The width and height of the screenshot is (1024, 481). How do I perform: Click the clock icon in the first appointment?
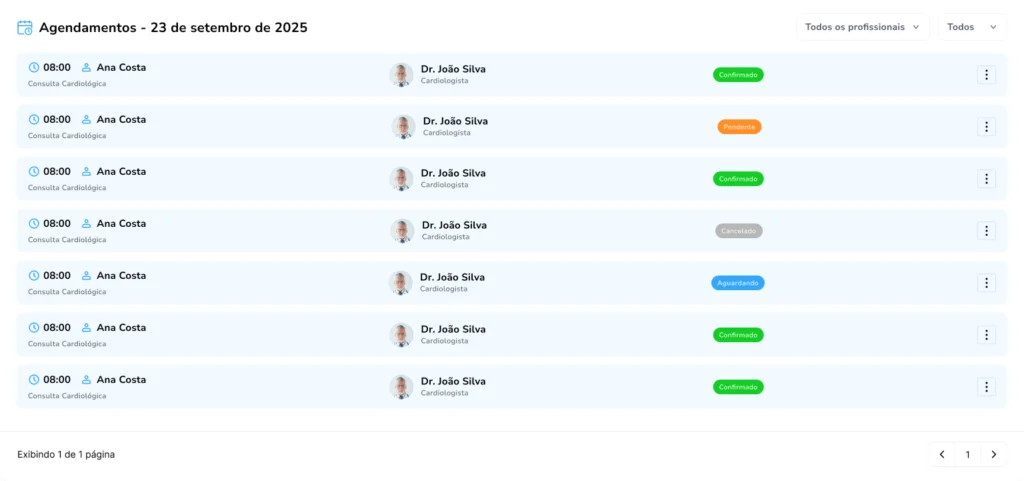[34, 68]
